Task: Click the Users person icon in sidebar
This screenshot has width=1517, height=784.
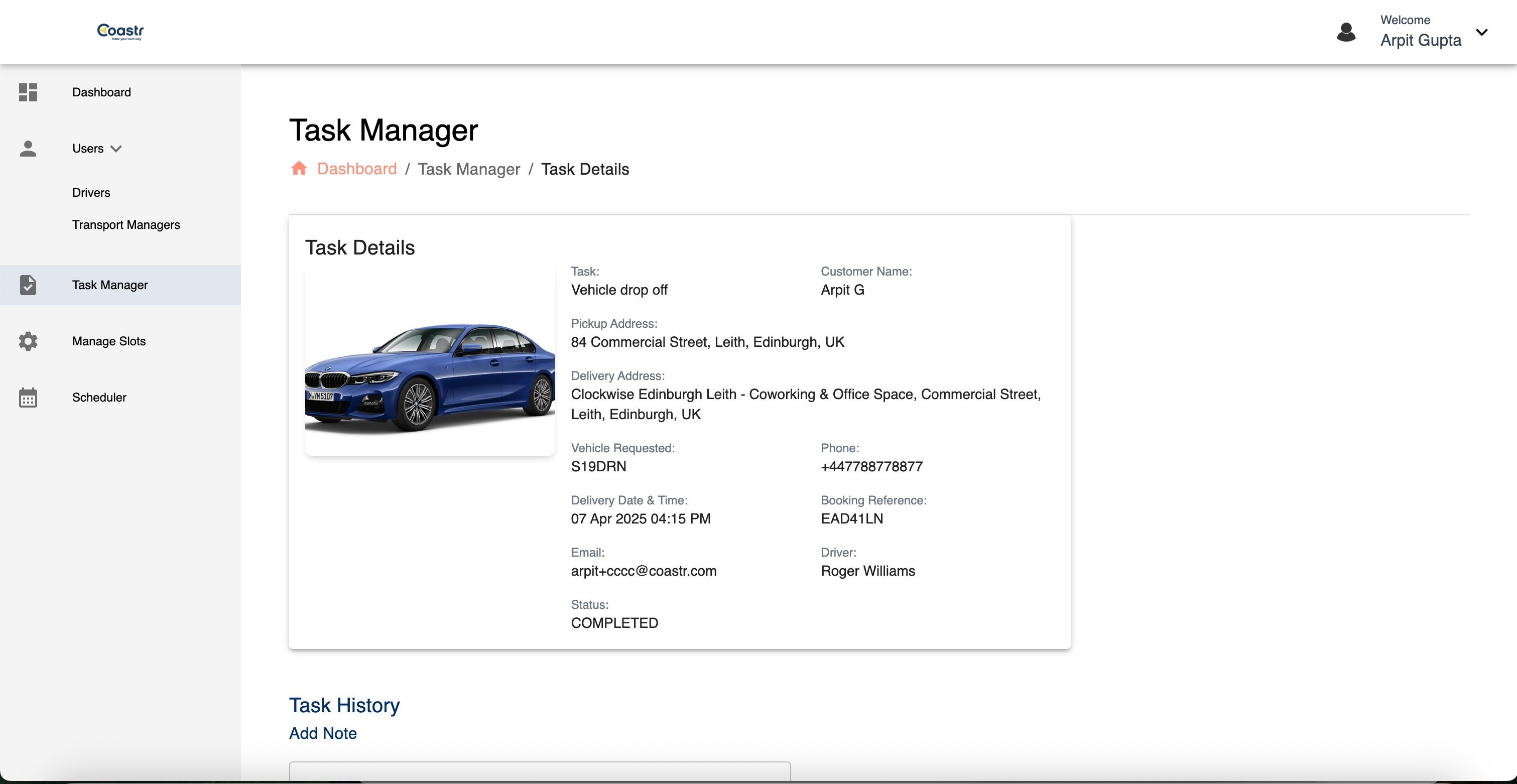Action: tap(28, 149)
